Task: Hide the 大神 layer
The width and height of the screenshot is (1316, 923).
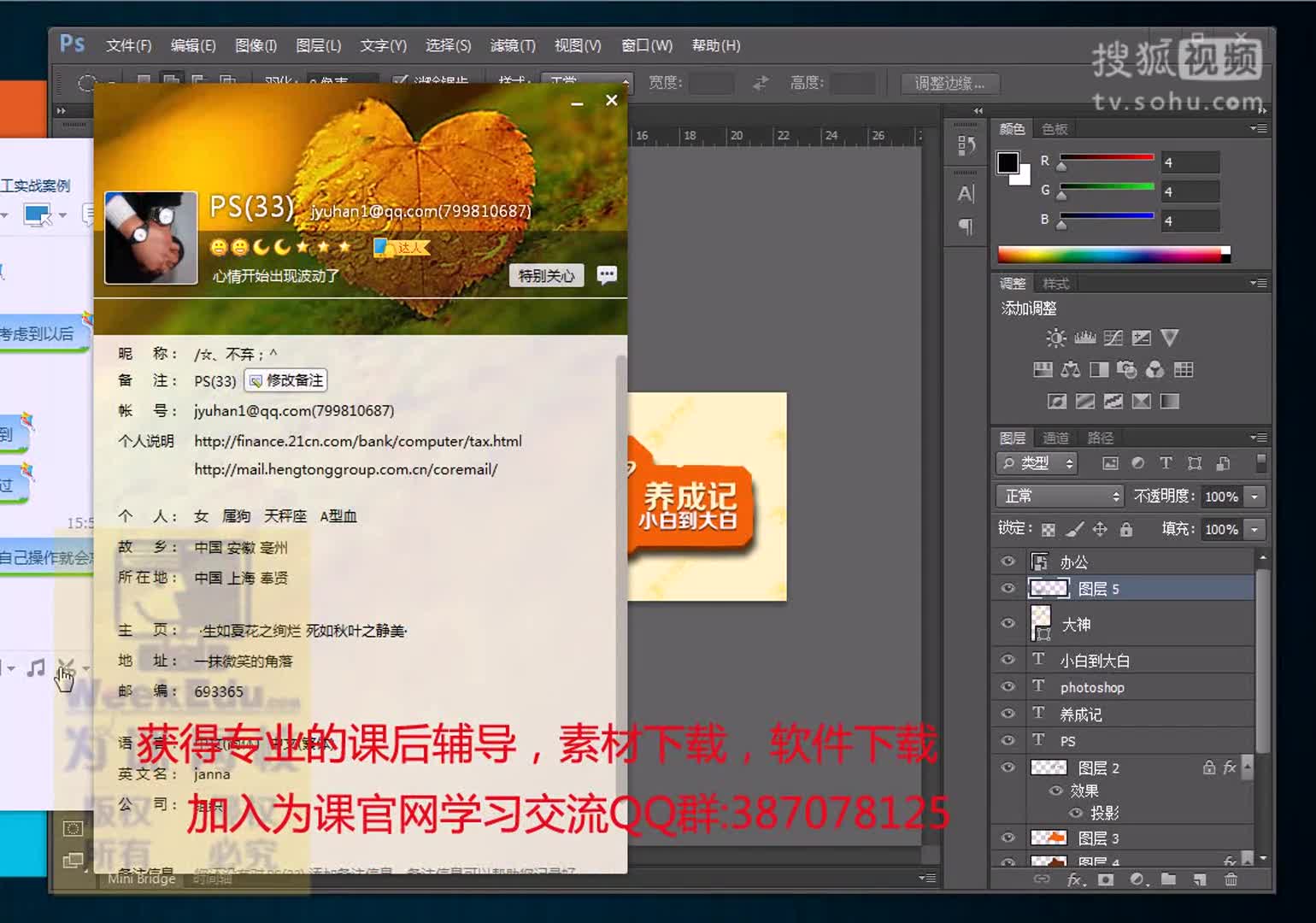Action: pyautogui.click(x=1008, y=624)
